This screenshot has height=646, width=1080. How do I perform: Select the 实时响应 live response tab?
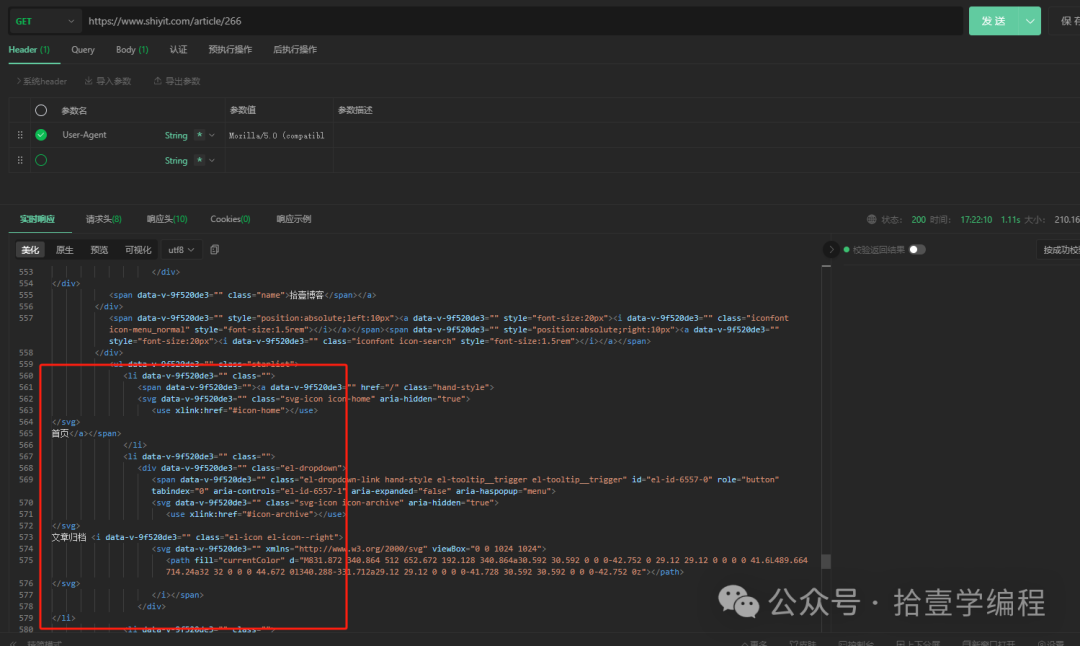click(37, 219)
